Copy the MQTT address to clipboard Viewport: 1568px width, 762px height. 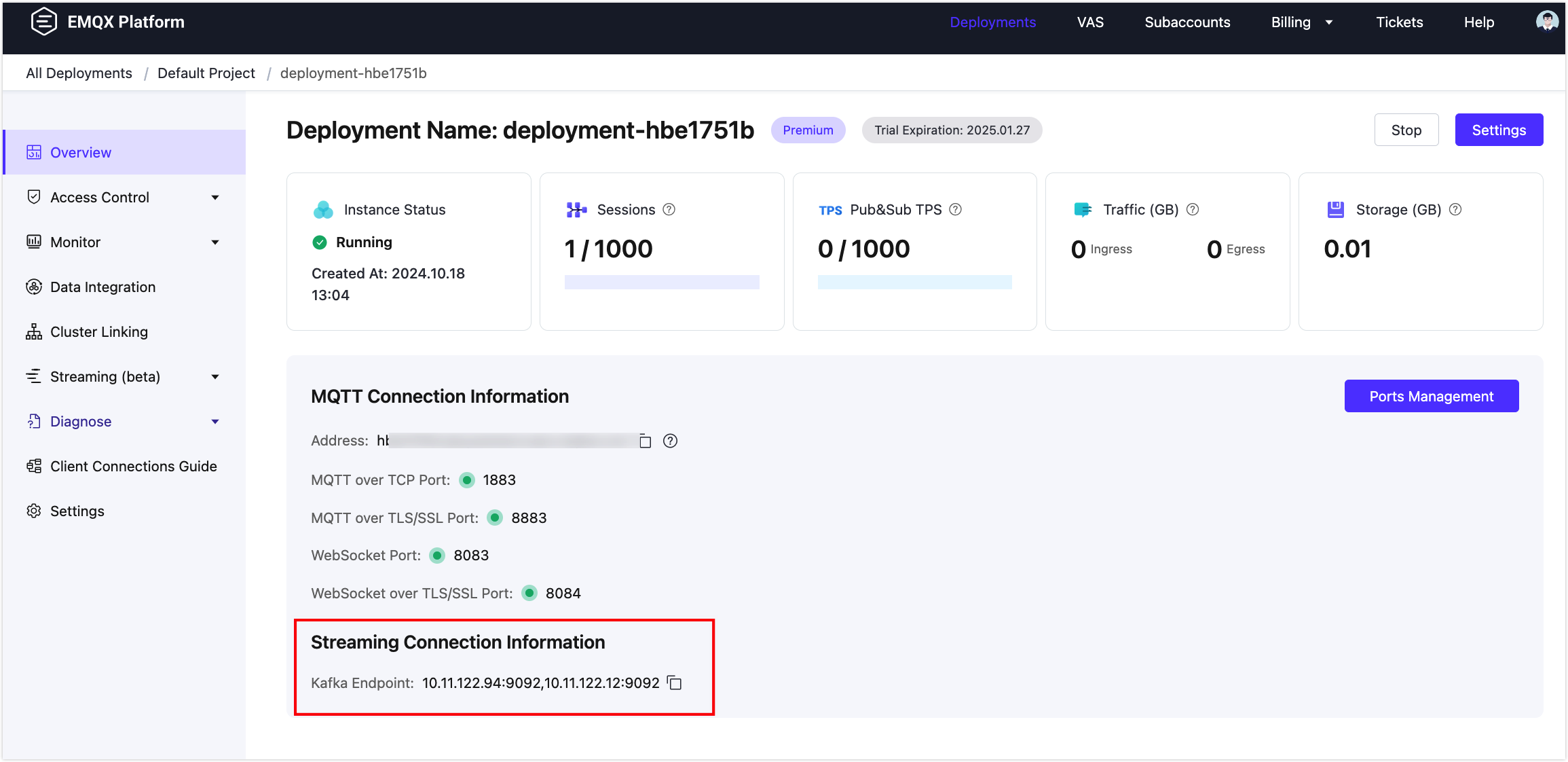tap(645, 441)
